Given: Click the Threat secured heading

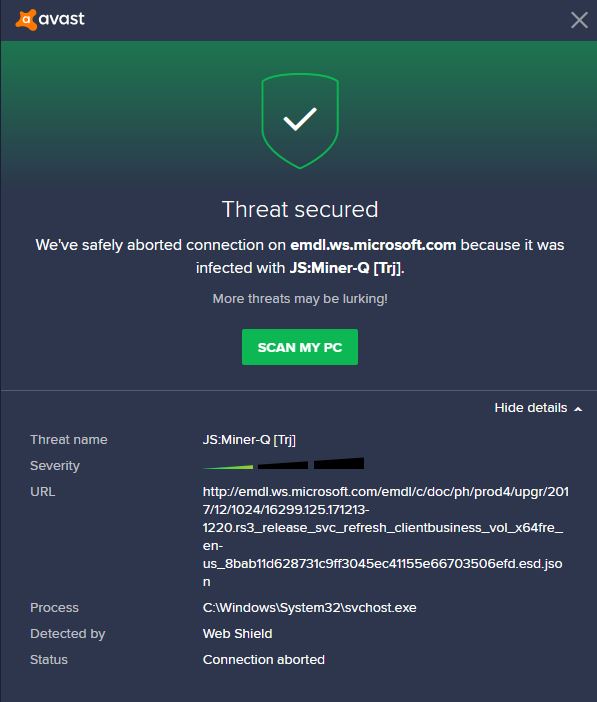Looking at the screenshot, I should (300, 209).
